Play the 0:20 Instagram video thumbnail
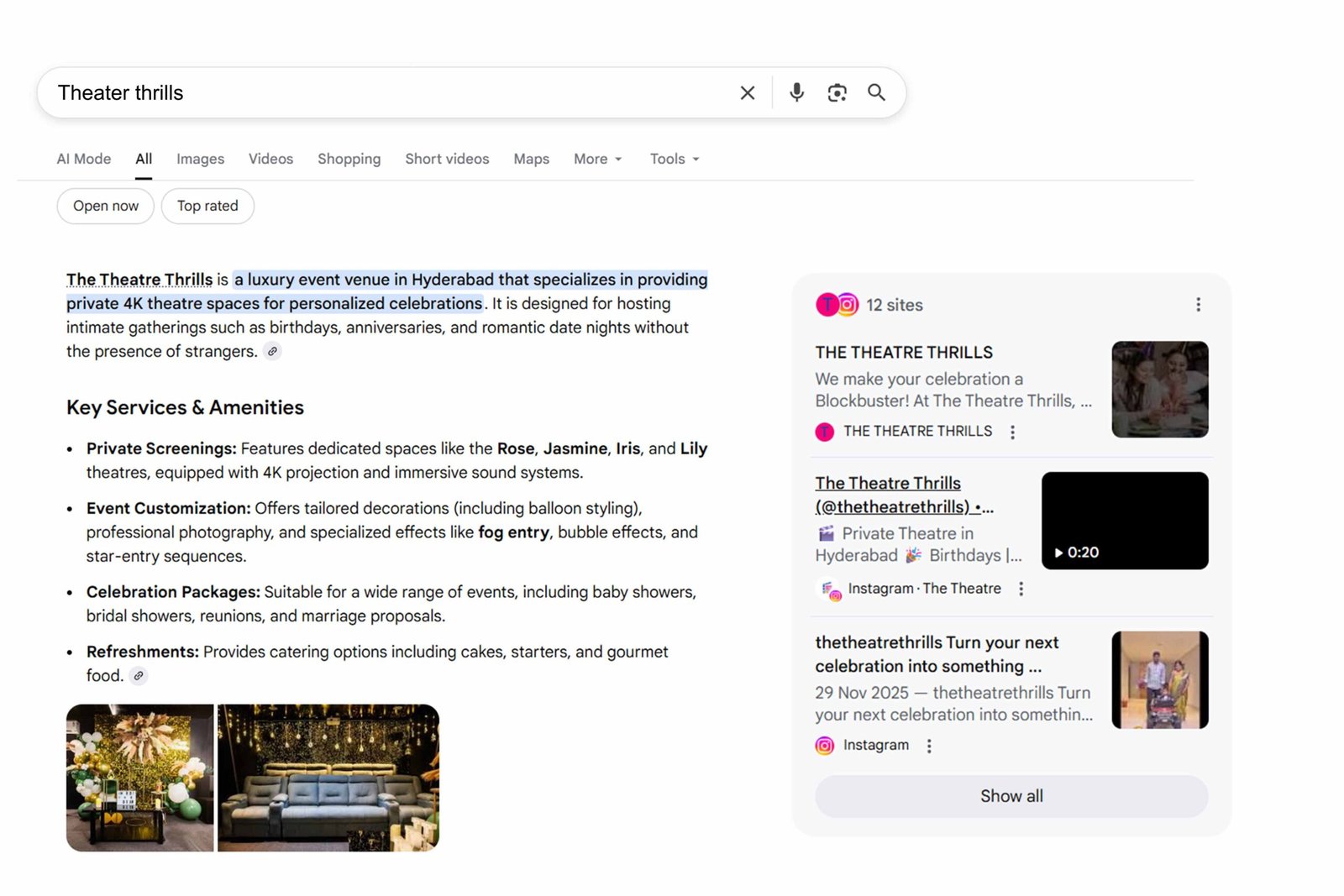Viewport: 1344px width, 896px height. click(1124, 521)
